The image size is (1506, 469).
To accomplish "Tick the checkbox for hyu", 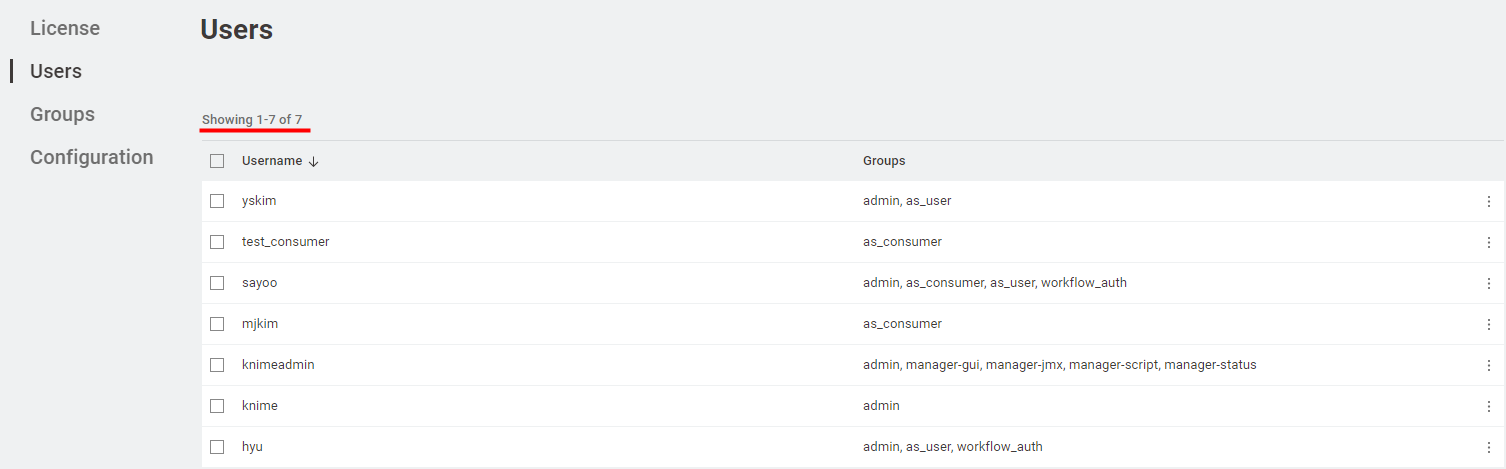I will pos(217,447).
